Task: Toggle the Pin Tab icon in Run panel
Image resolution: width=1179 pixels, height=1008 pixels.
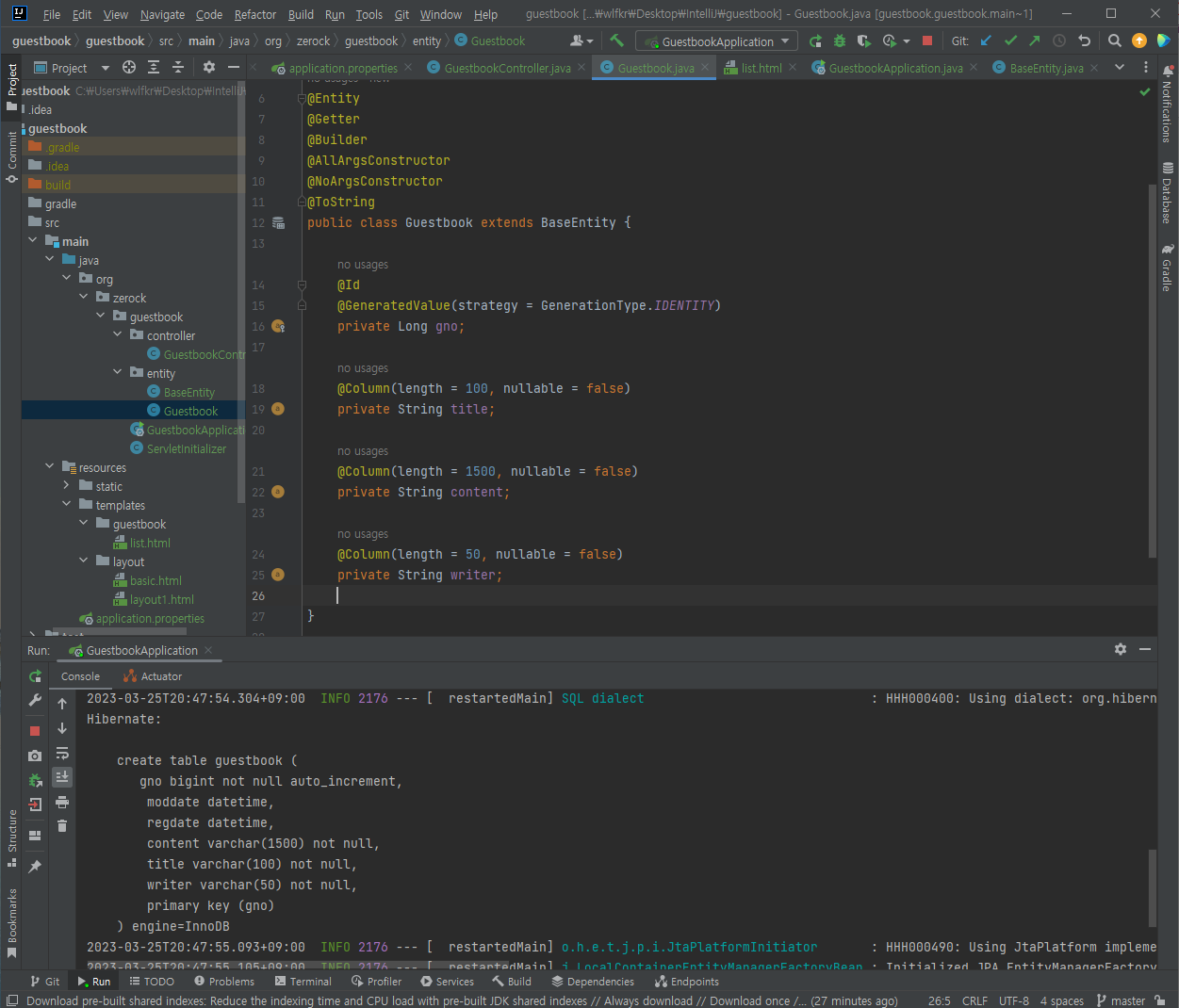Action: click(35, 866)
